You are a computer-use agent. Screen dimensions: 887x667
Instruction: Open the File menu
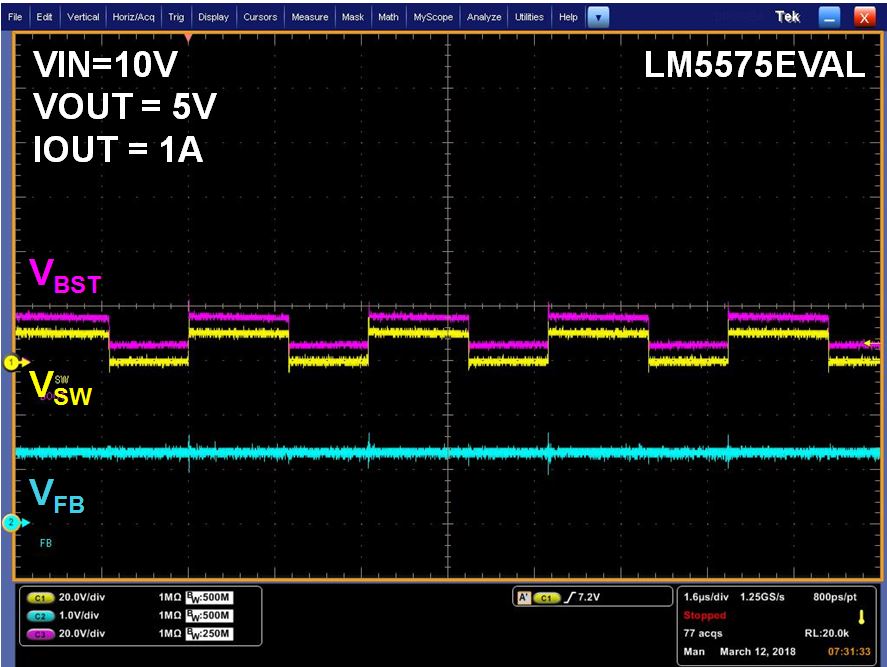(x=15, y=17)
